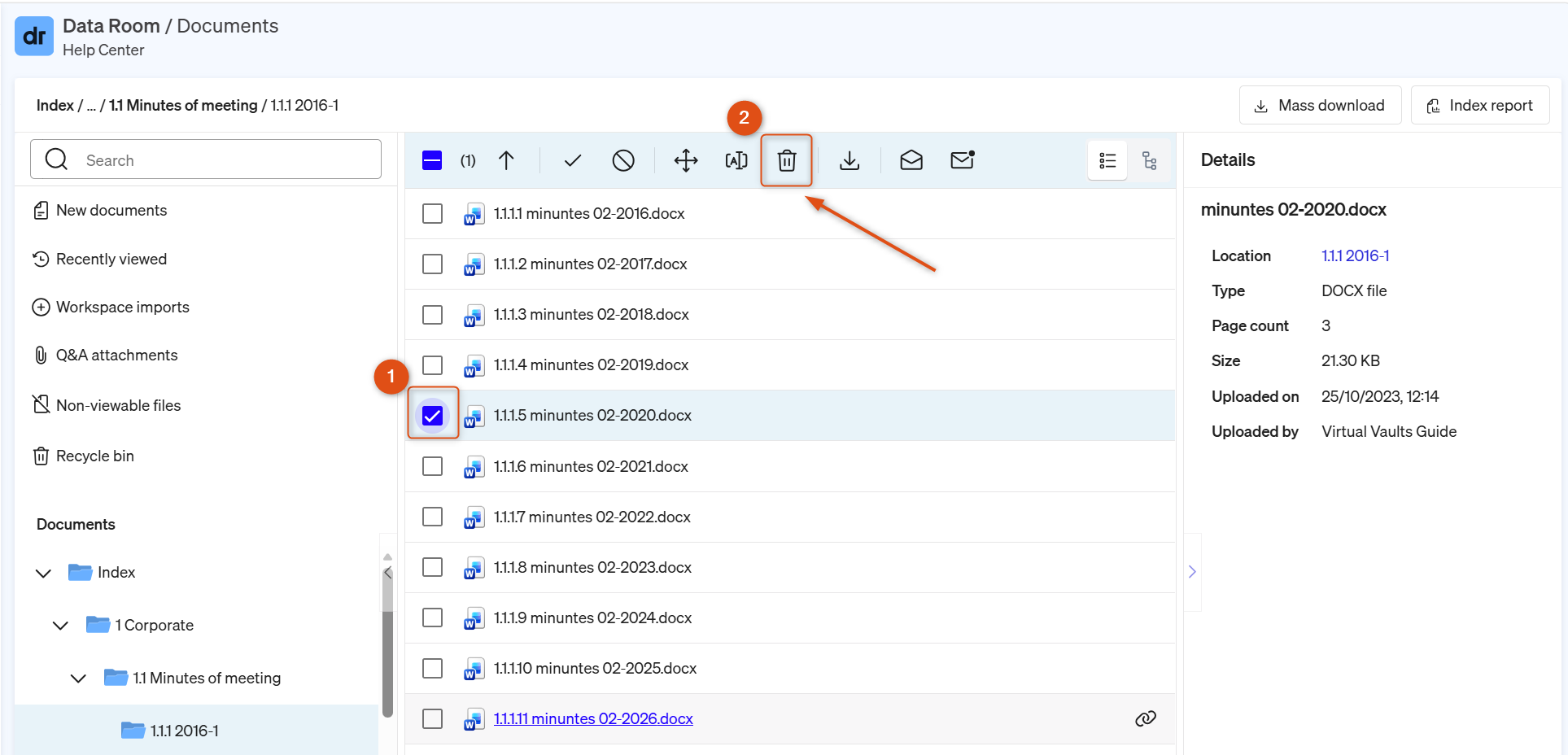The height and width of the screenshot is (755, 1568).
Task: Toggle the select-all checkbox in toolbar
Action: tap(432, 160)
